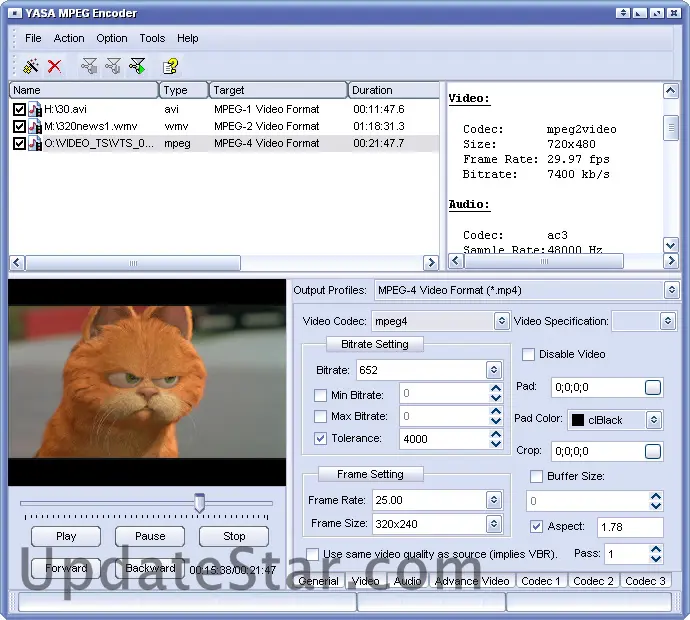
Task: Switch to the Advance Video tab
Action: [x=472, y=581]
